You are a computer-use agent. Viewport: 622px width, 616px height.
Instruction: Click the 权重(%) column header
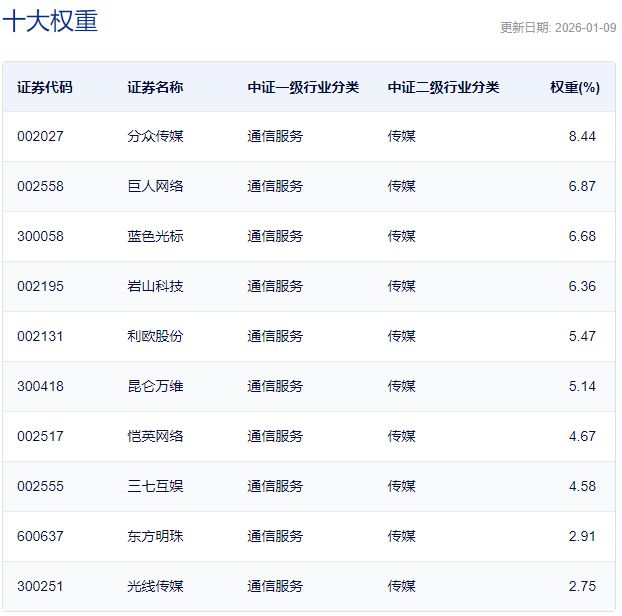coord(575,87)
